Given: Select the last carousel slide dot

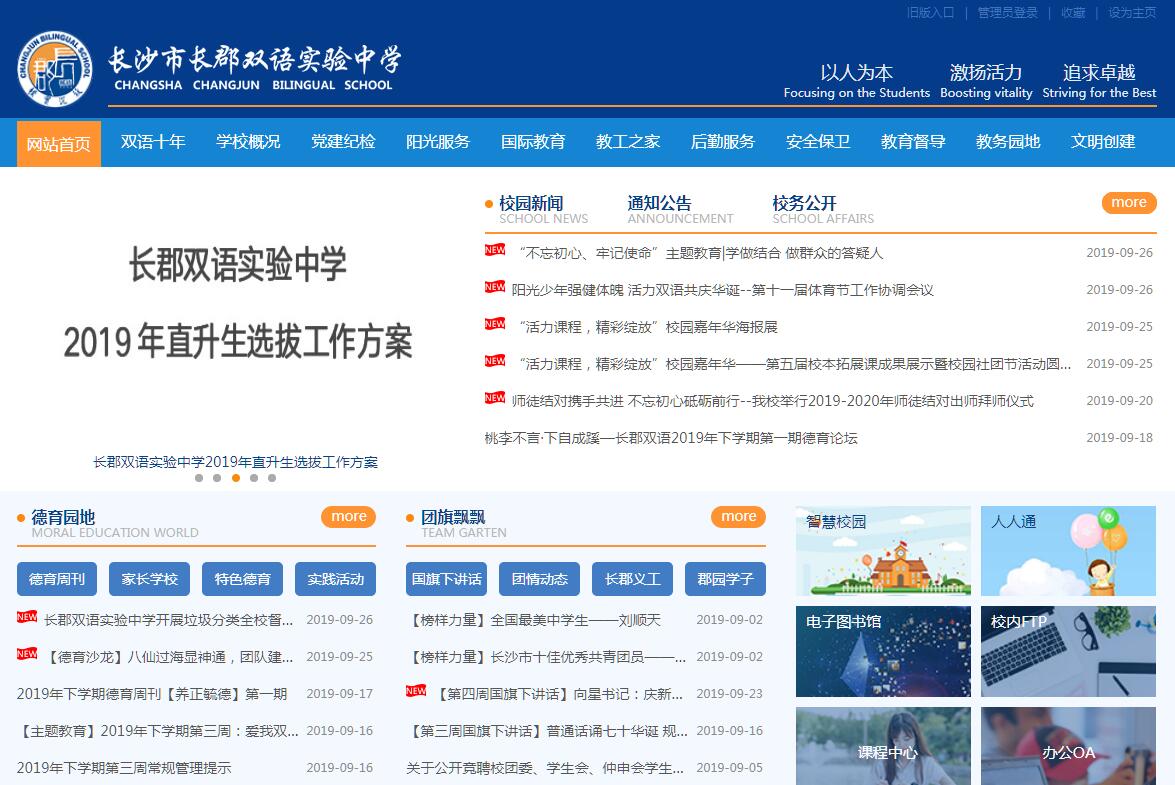Looking at the screenshot, I should pyautogui.click(x=272, y=478).
